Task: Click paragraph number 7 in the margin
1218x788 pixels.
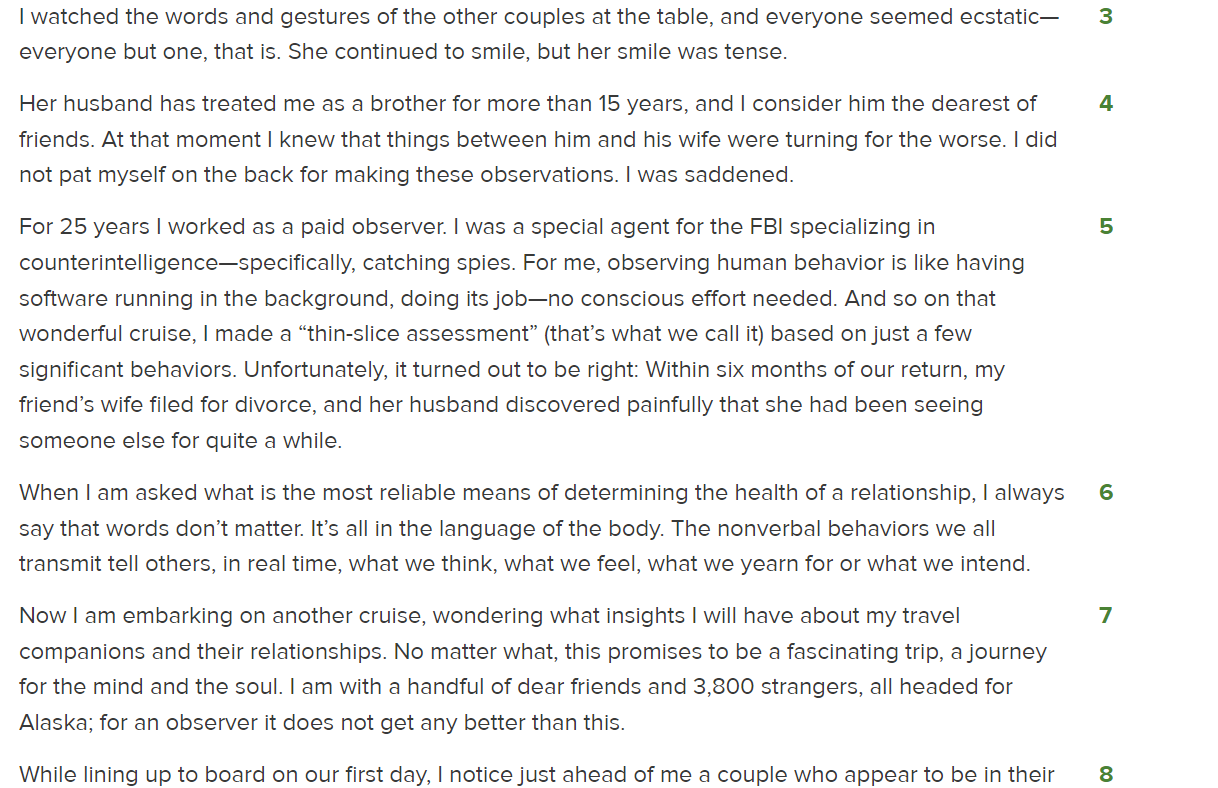Action: click(1105, 616)
